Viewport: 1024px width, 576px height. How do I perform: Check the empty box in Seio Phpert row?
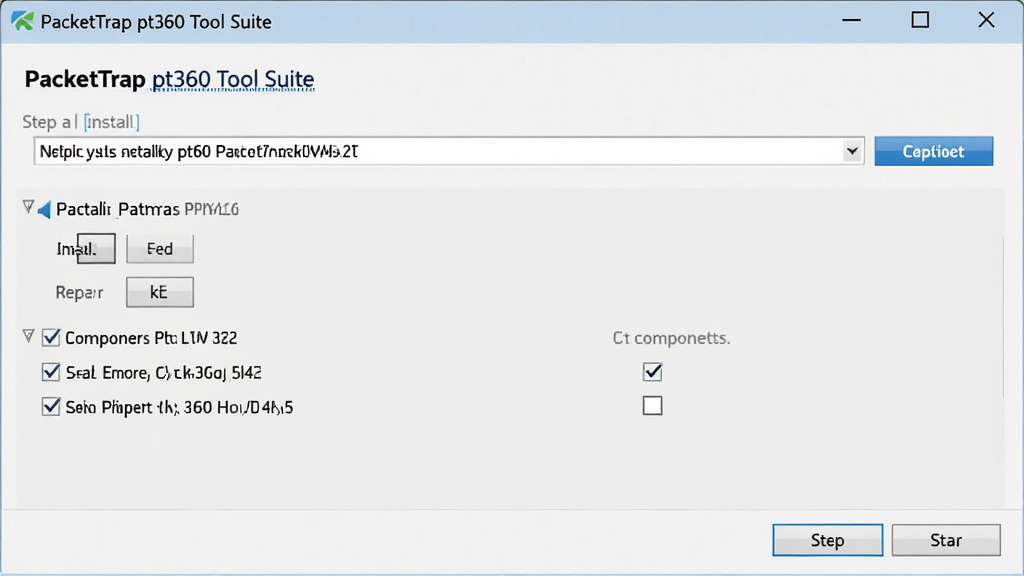pyautogui.click(x=652, y=406)
